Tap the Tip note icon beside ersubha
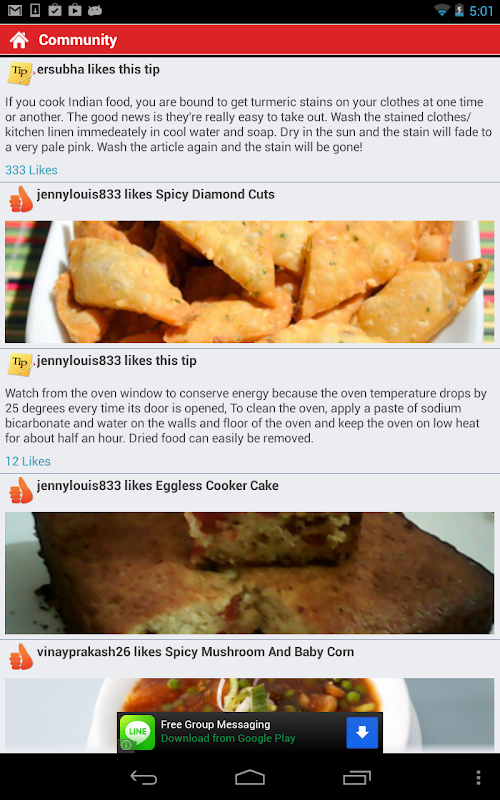500x800 pixels. coord(20,73)
